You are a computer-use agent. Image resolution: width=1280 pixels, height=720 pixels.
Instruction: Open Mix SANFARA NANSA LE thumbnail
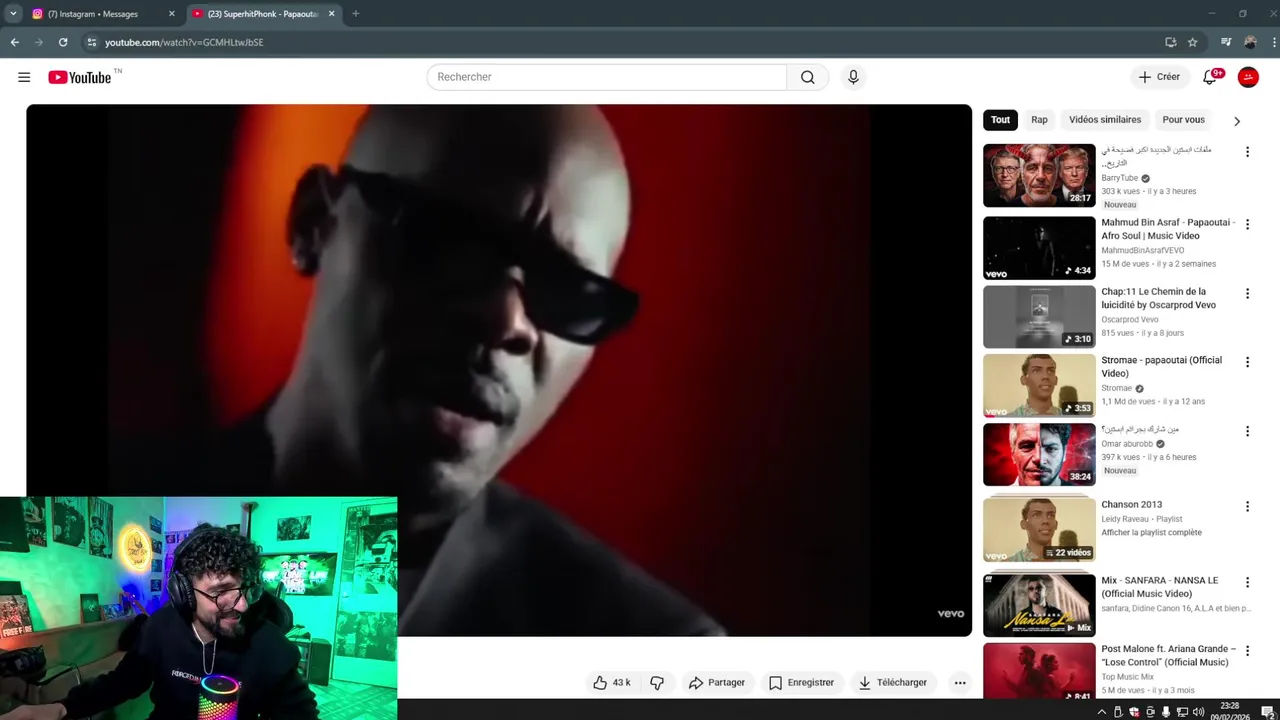[x=1039, y=605]
